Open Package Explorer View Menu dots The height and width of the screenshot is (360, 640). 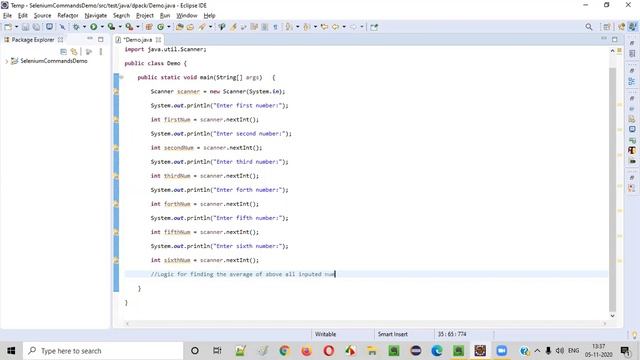click(101, 52)
